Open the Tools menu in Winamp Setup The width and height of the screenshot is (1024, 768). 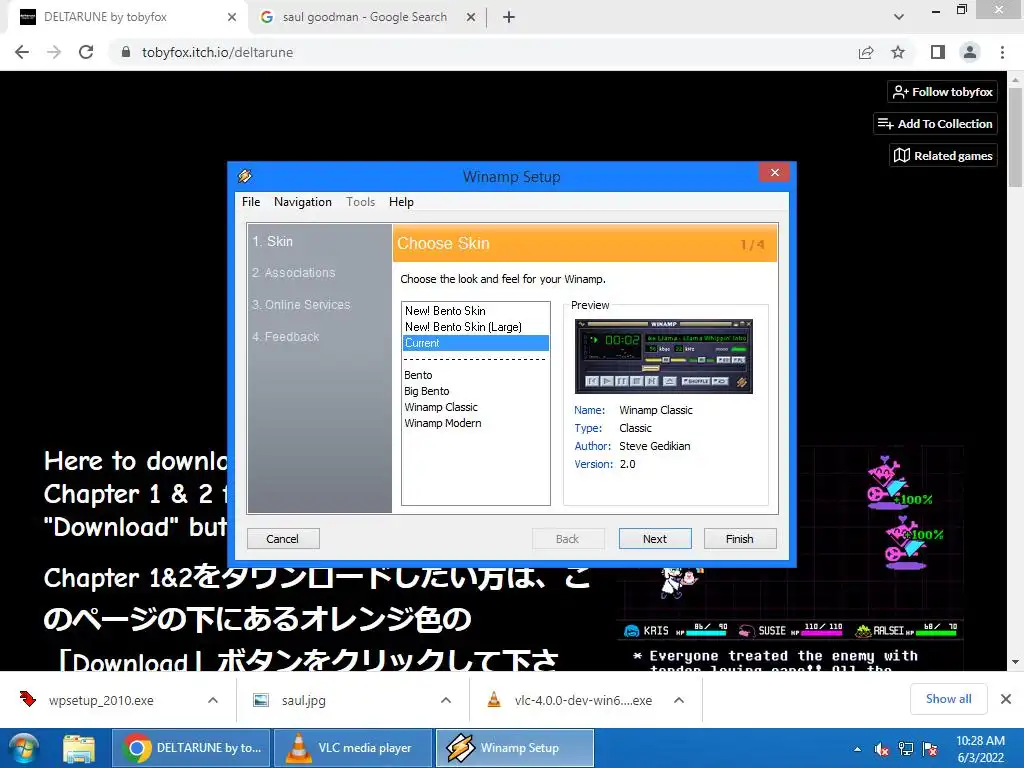[x=360, y=202]
